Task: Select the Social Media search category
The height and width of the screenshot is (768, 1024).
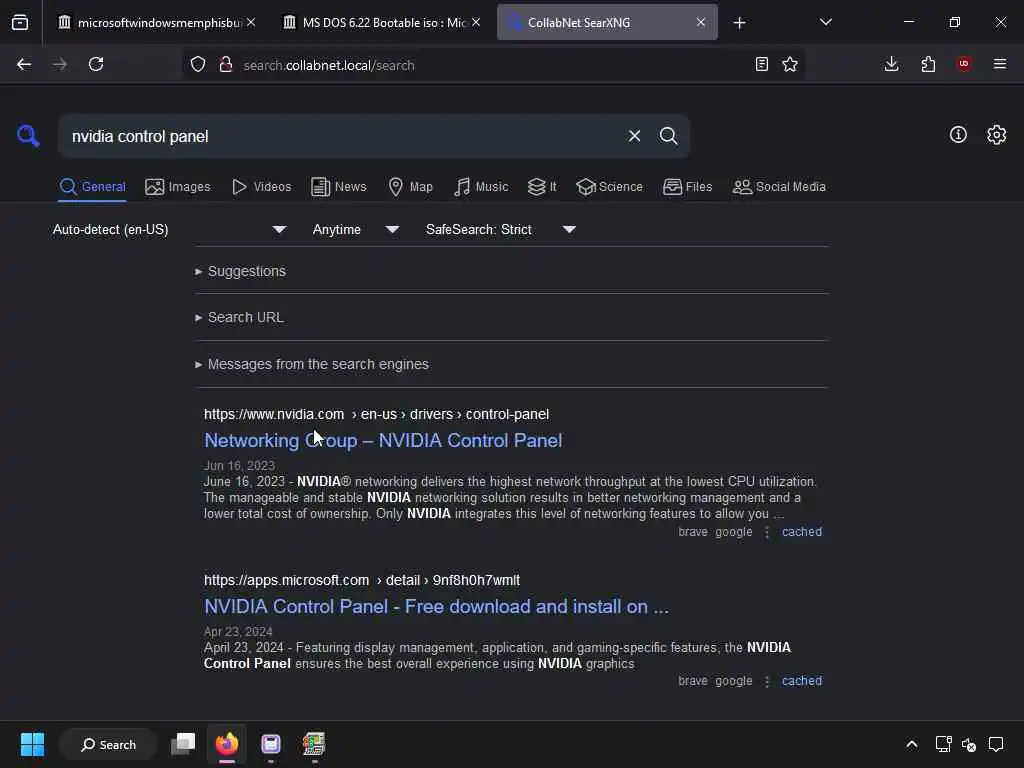Action: coord(779,187)
